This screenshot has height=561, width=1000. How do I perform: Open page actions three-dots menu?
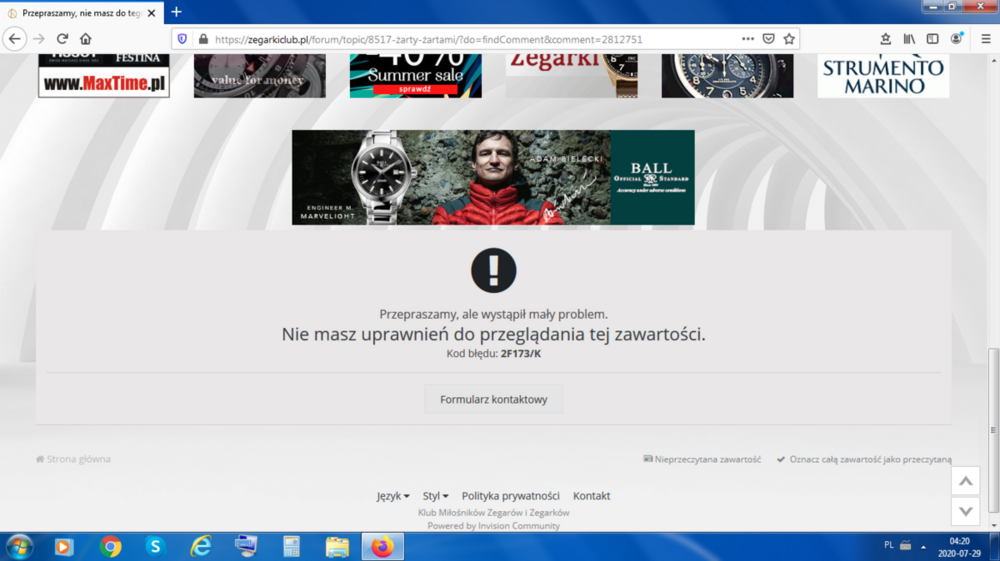pos(747,39)
